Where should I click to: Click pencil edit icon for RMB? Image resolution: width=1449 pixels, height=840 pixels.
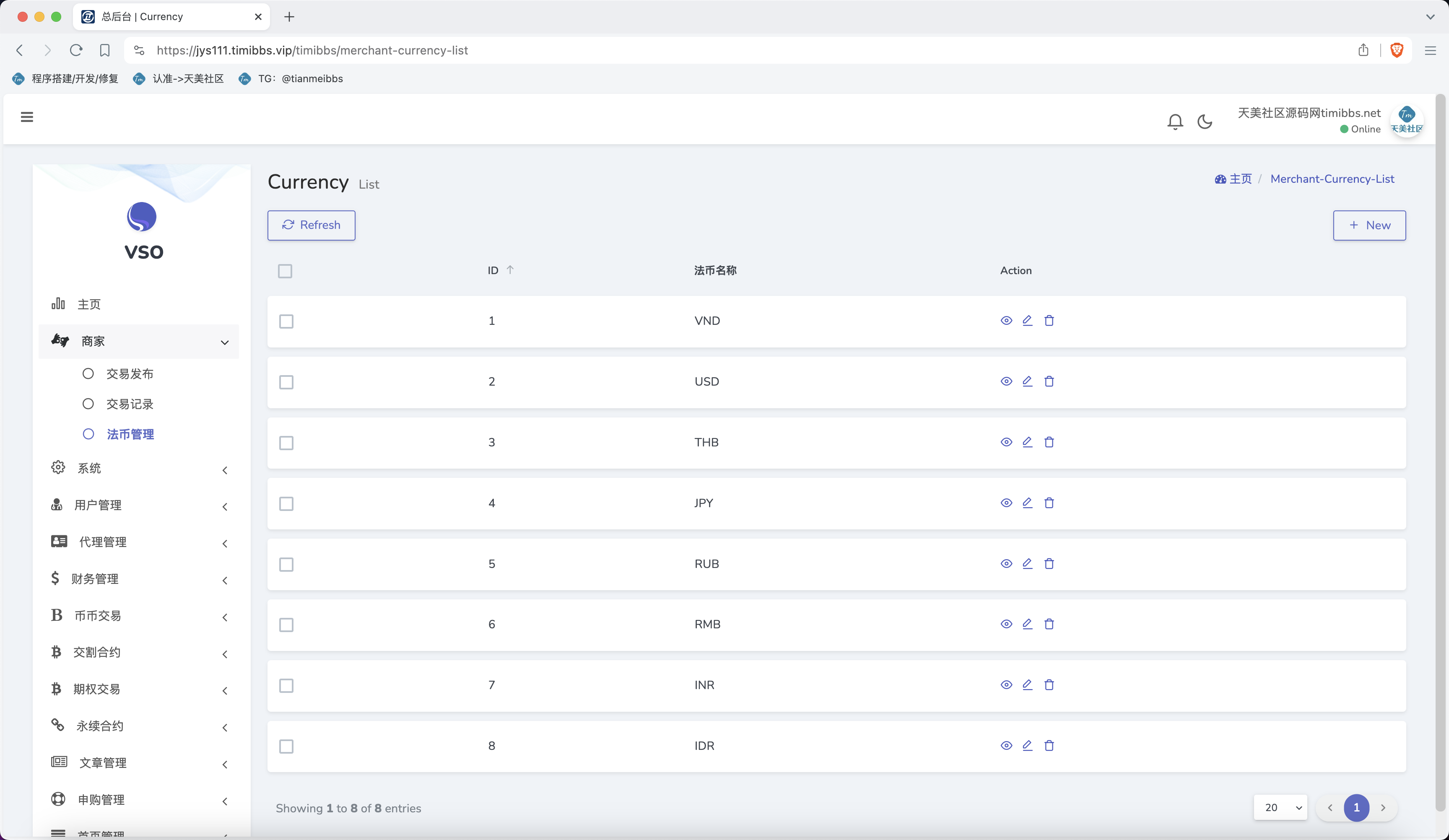pyautogui.click(x=1027, y=624)
